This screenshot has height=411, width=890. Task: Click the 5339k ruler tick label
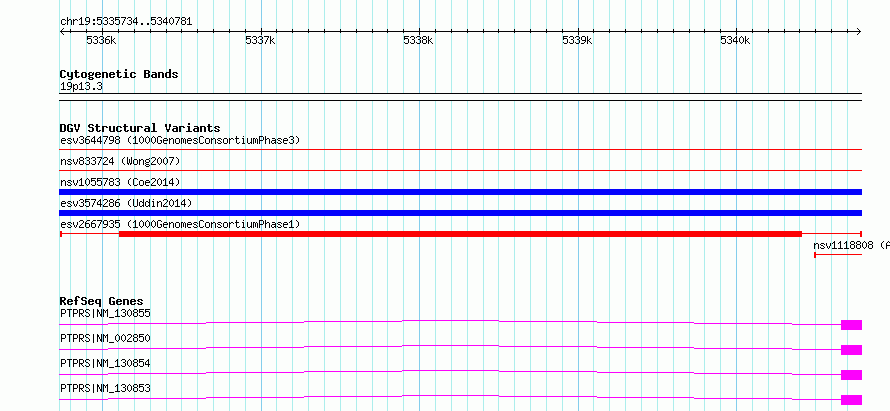577,41
